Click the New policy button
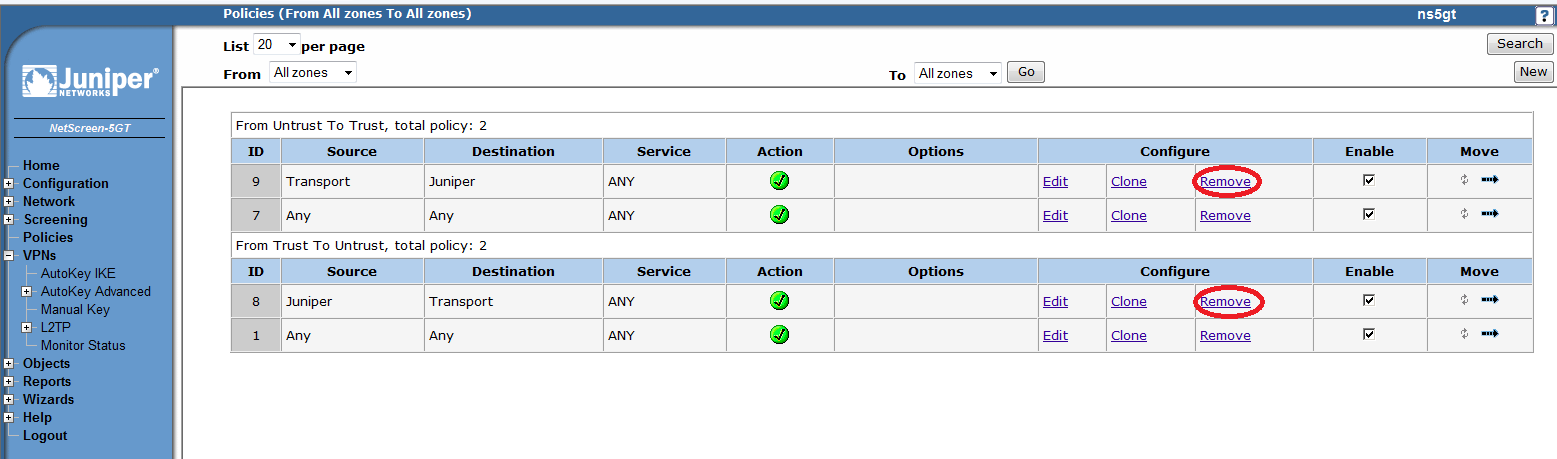Image resolution: width=1557 pixels, height=459 pixels. coord(1533,72)
